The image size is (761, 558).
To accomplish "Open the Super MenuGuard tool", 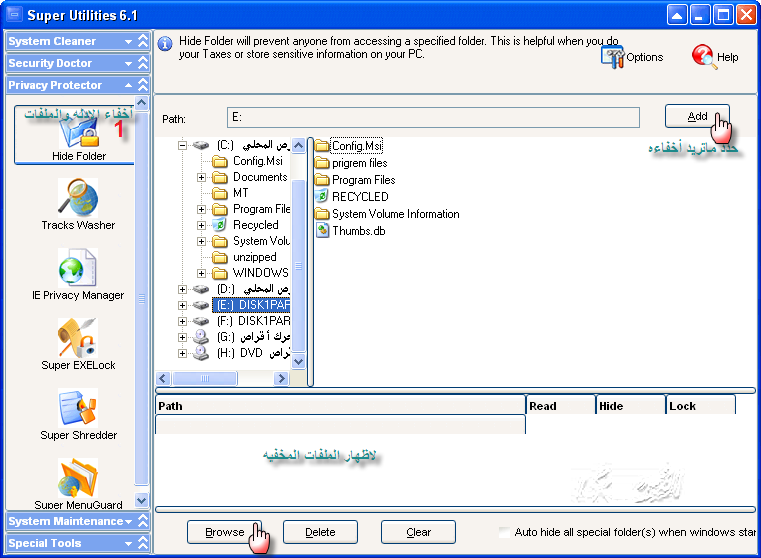I will pos(78,483).
